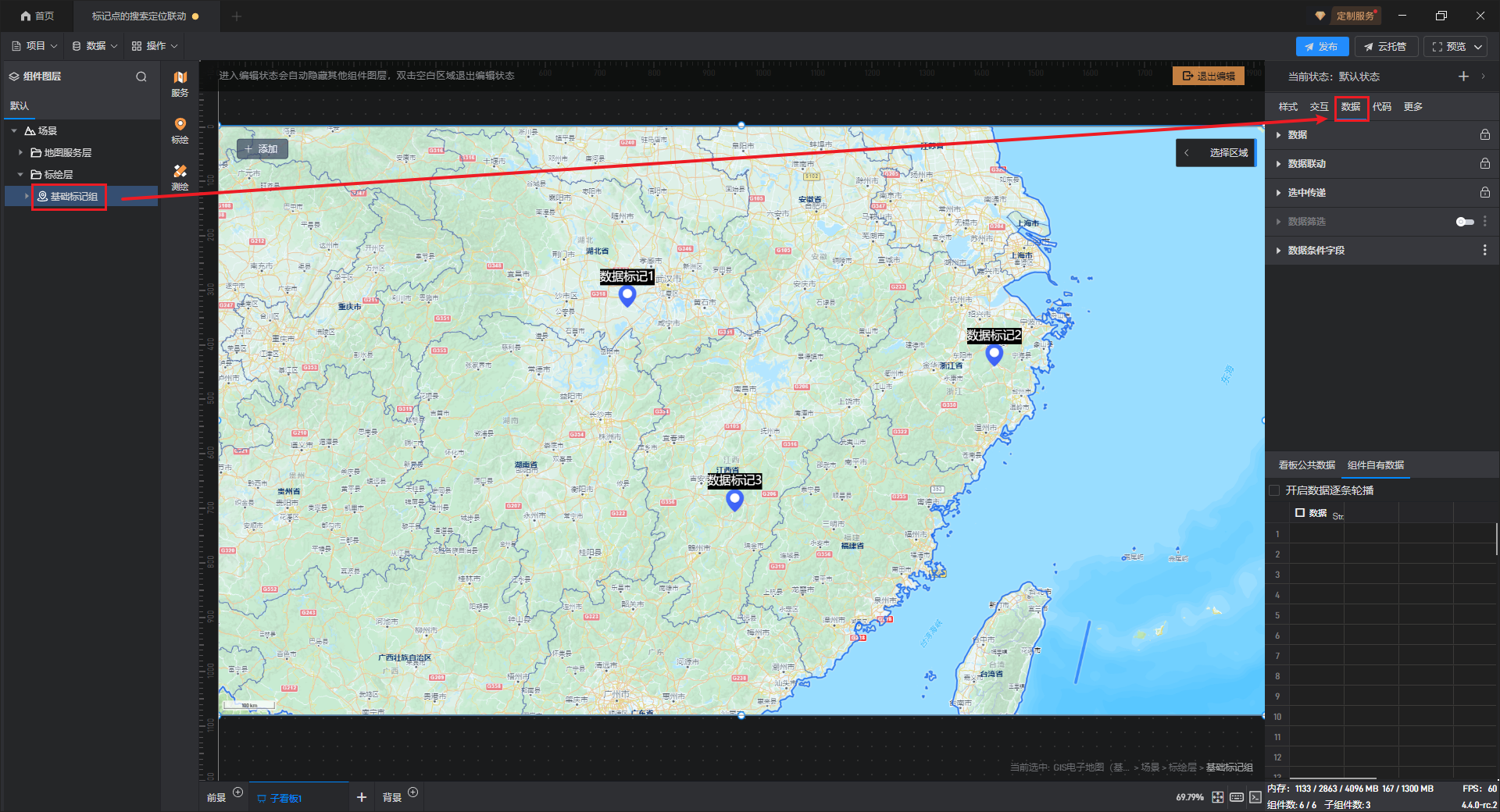The image size is (1500, 812).
Task: Click the fit-to-screen icon in status bar
Action: coord(1218,797)
